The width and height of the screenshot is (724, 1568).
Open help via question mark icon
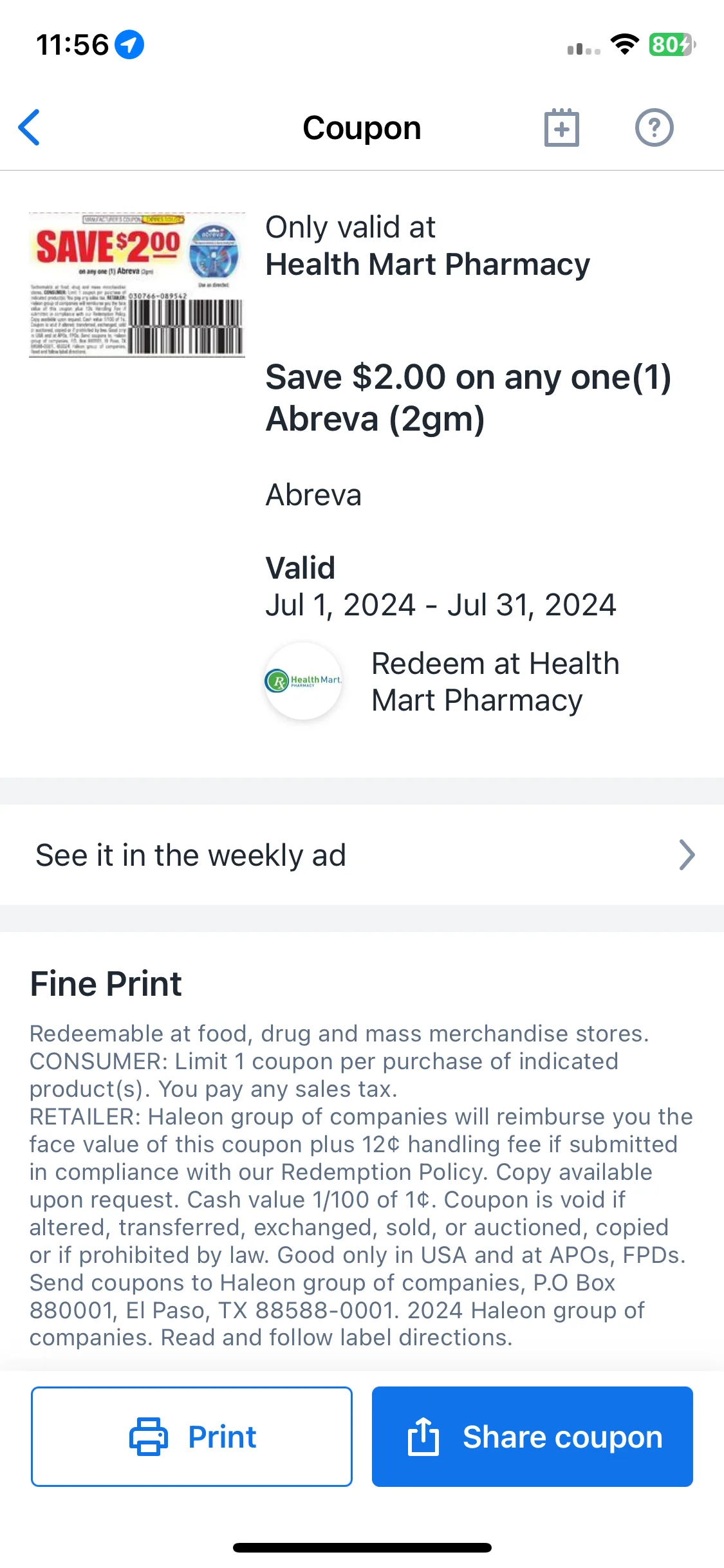point(654,127)
